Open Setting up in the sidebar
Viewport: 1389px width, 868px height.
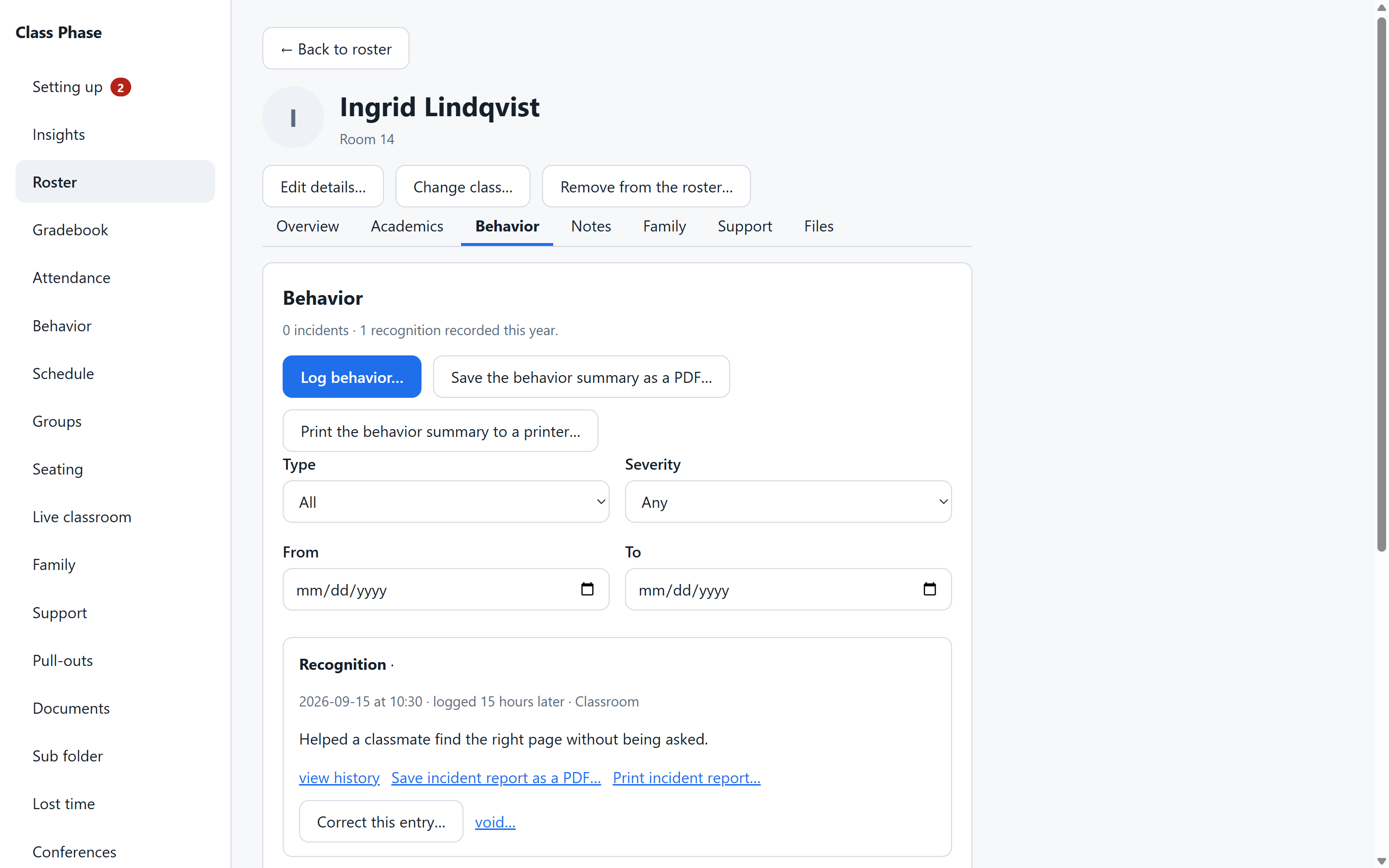(x=115, y=87)
